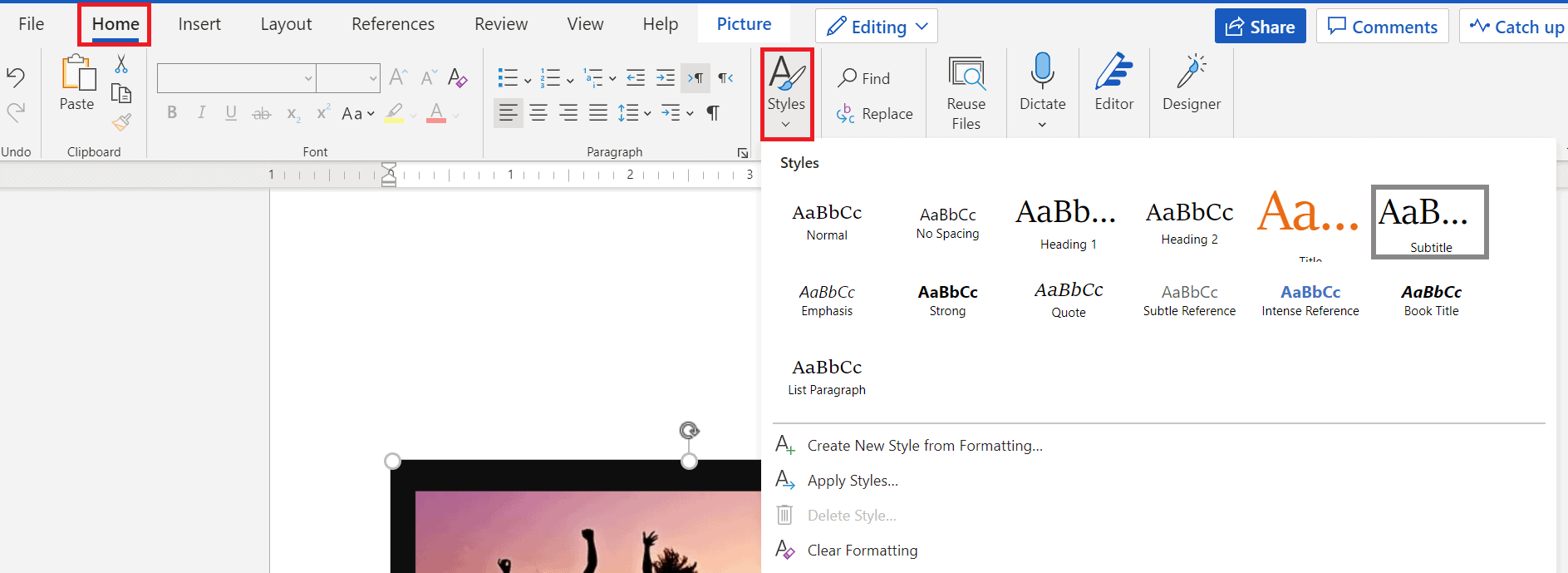Choose Create New Style from Formatting
Viewport: 1568px width, 573px height.
pyautogui.click(x=909, y=446)
